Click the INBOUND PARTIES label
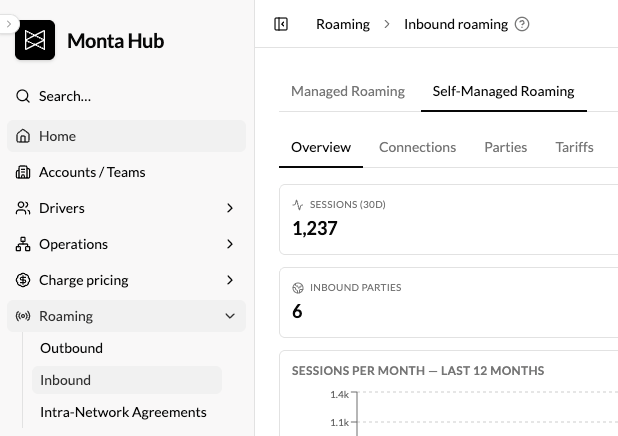Screen dimensions: 618x436 coord(356,288)
